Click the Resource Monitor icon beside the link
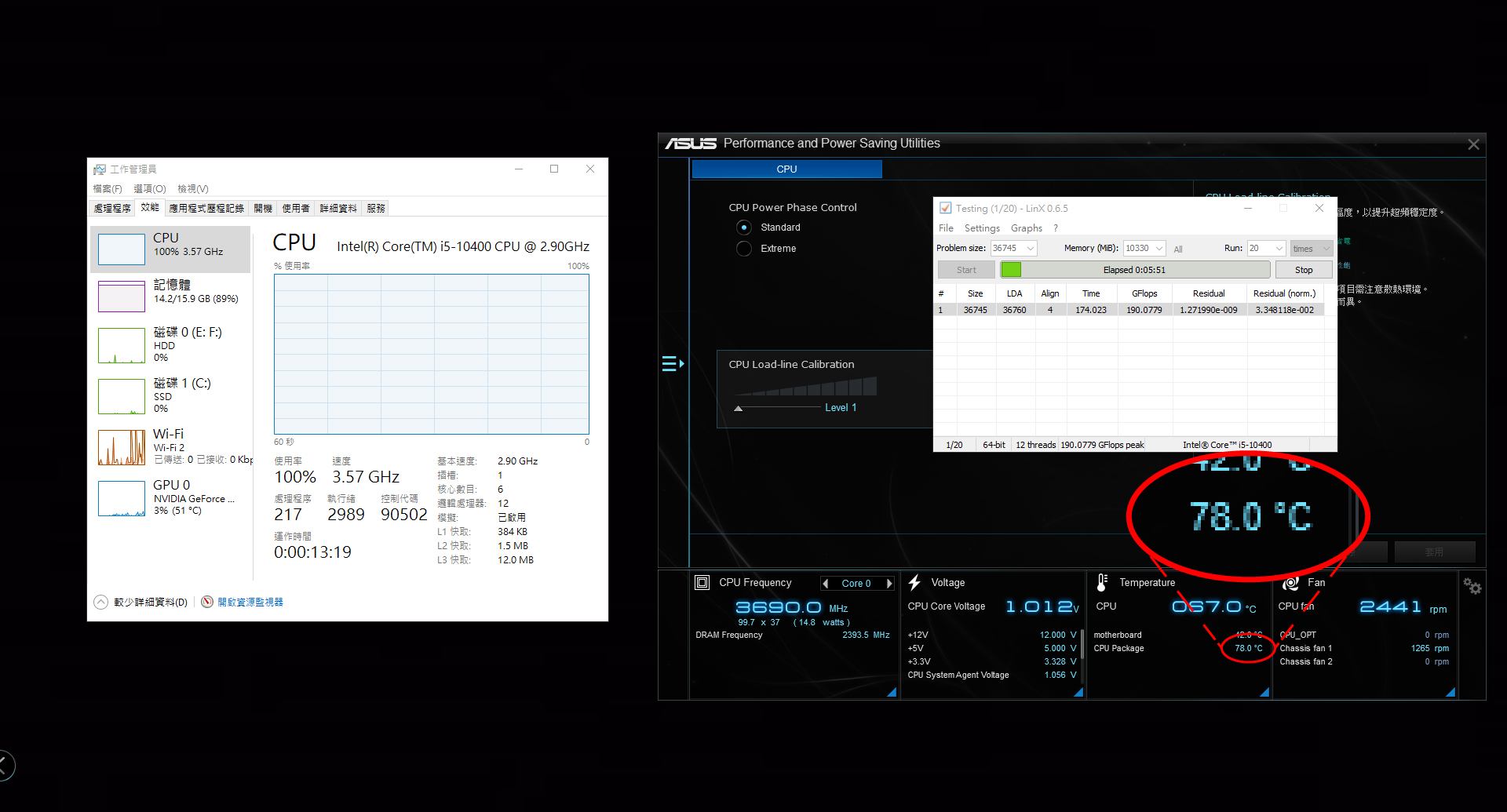This screenshot has height=812, width=1507. pos(207,602)
